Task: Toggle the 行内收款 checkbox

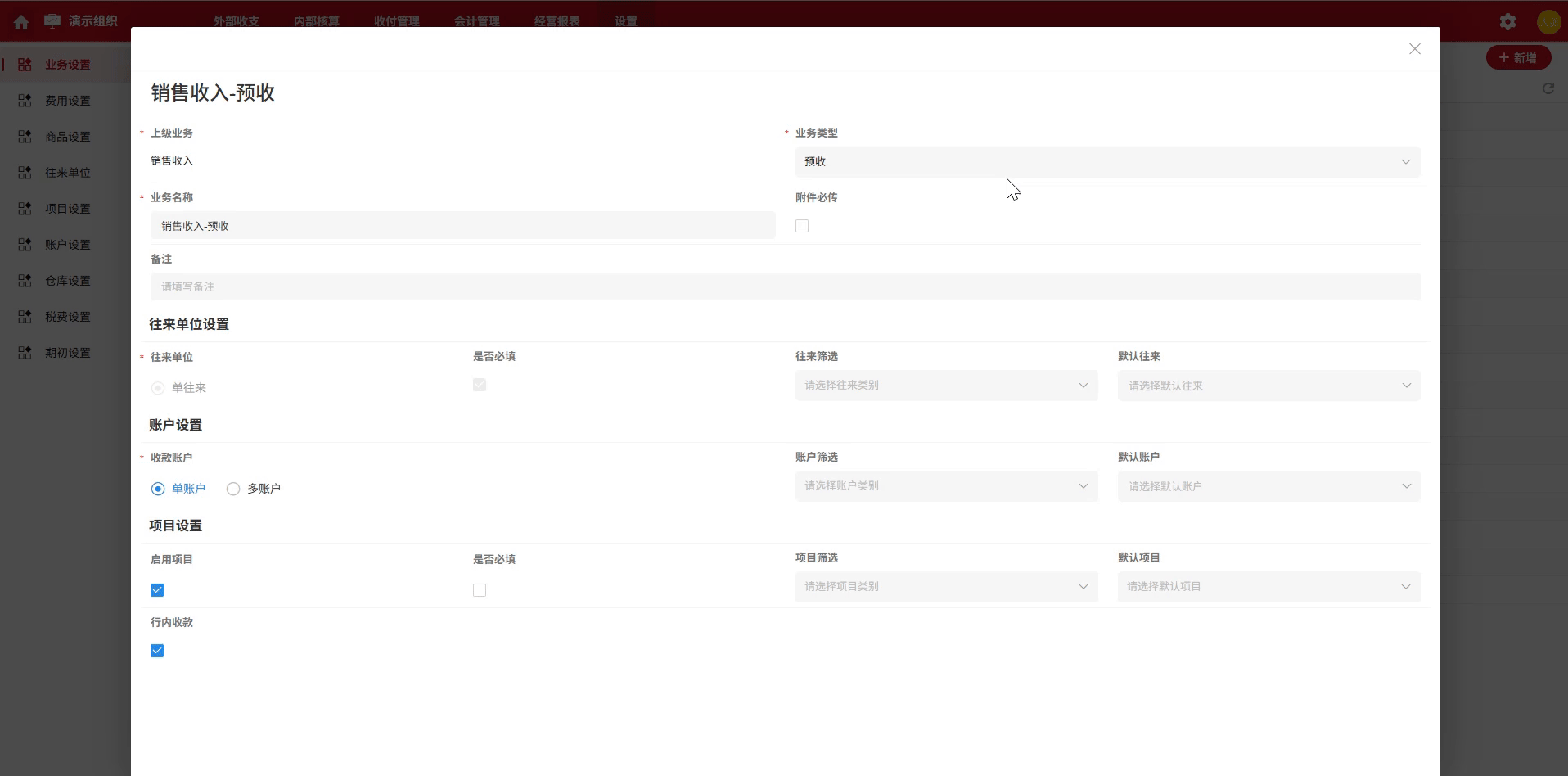Action: click(157, 651)
